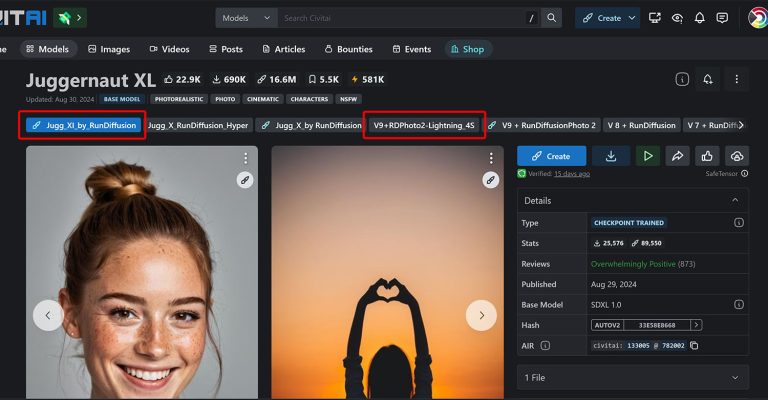Screen dimensions: 768x400
Task: Click the blue Create button in sidebar
Action: (550, 156)
